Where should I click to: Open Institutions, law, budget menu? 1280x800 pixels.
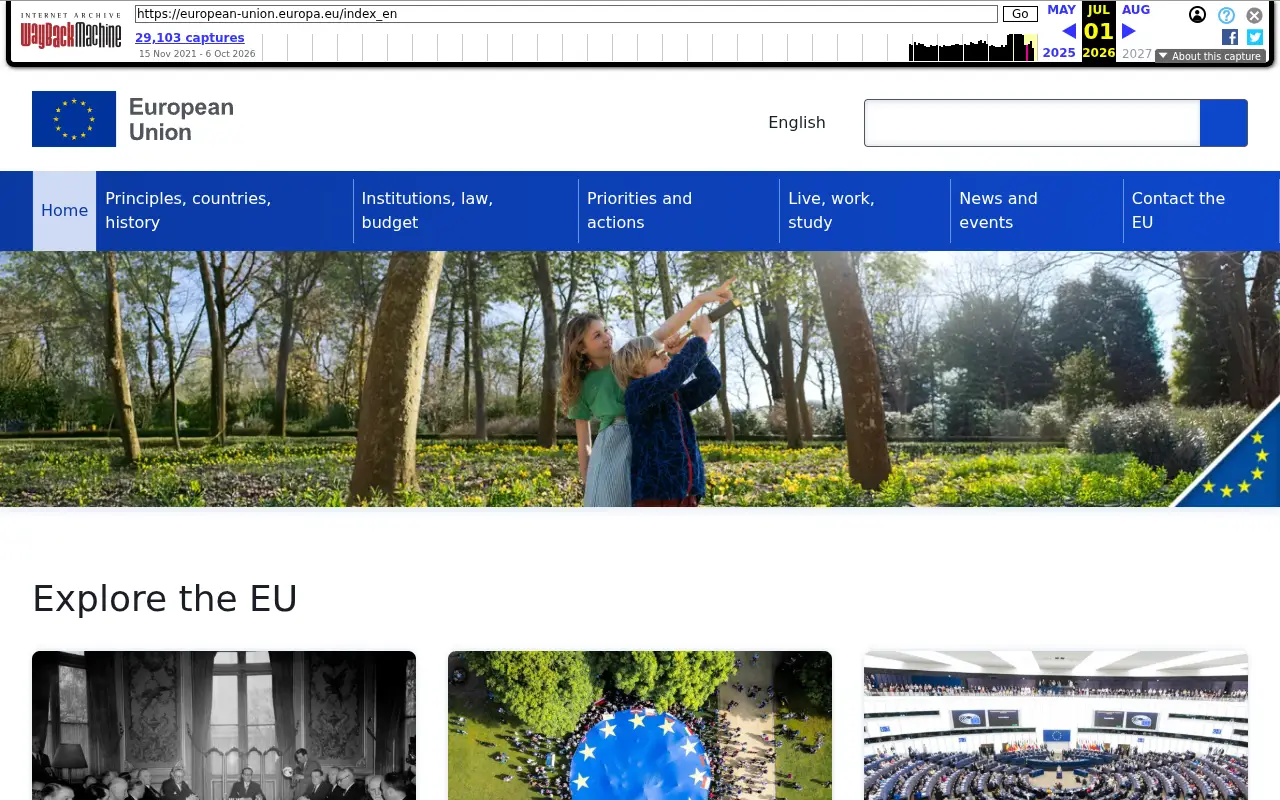466,211
